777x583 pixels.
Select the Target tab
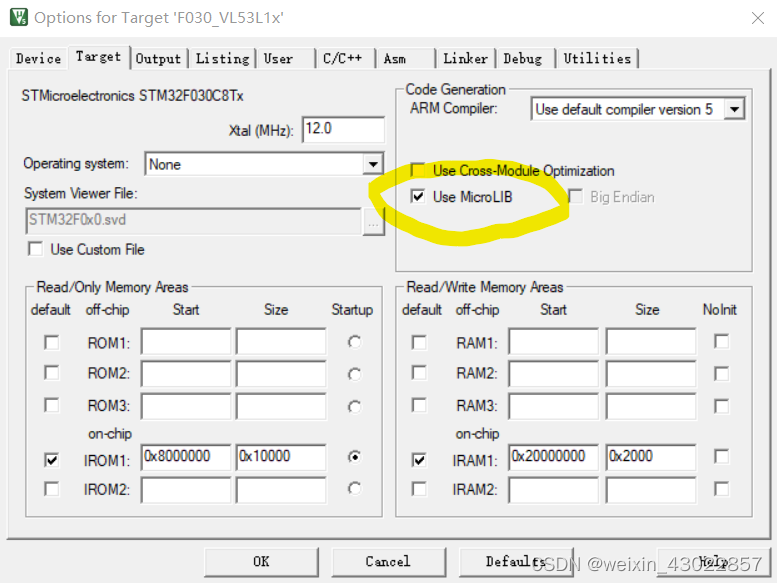click(99, 57)
